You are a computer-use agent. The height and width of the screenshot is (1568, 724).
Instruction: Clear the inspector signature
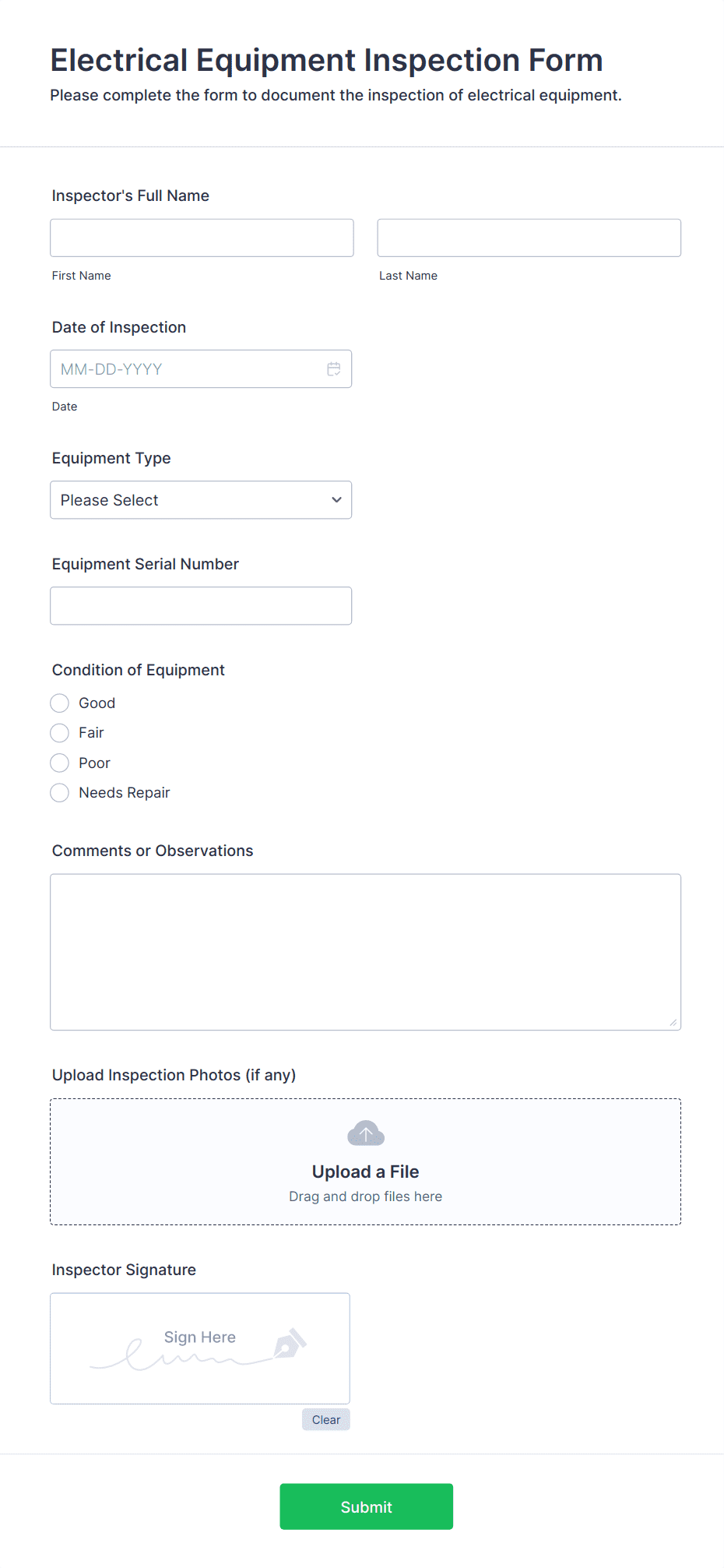click(325, 1419)
